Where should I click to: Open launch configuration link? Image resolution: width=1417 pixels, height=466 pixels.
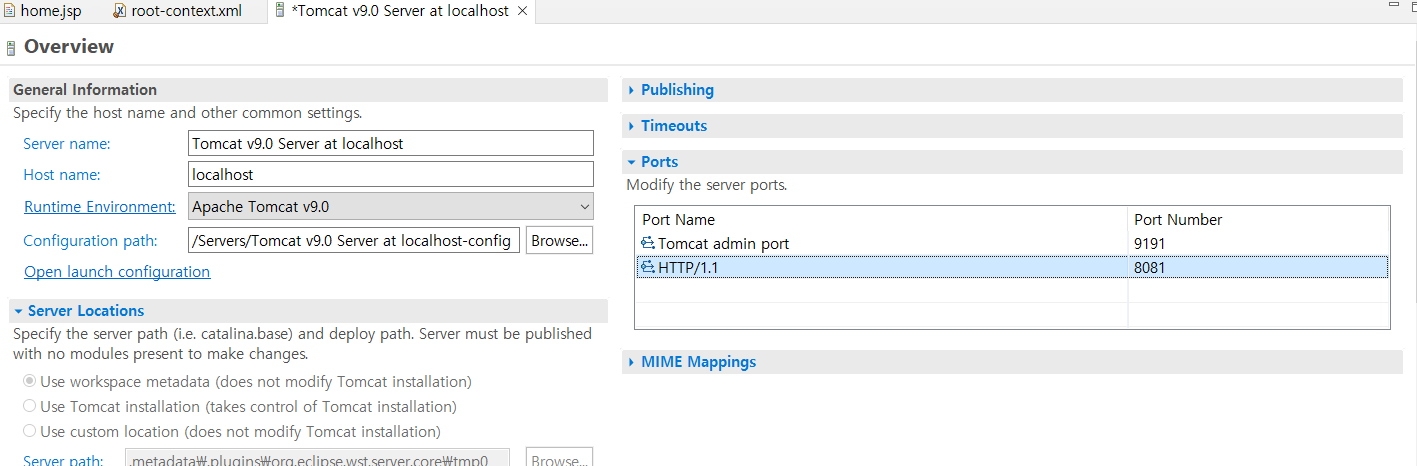[x=117, y=272]
